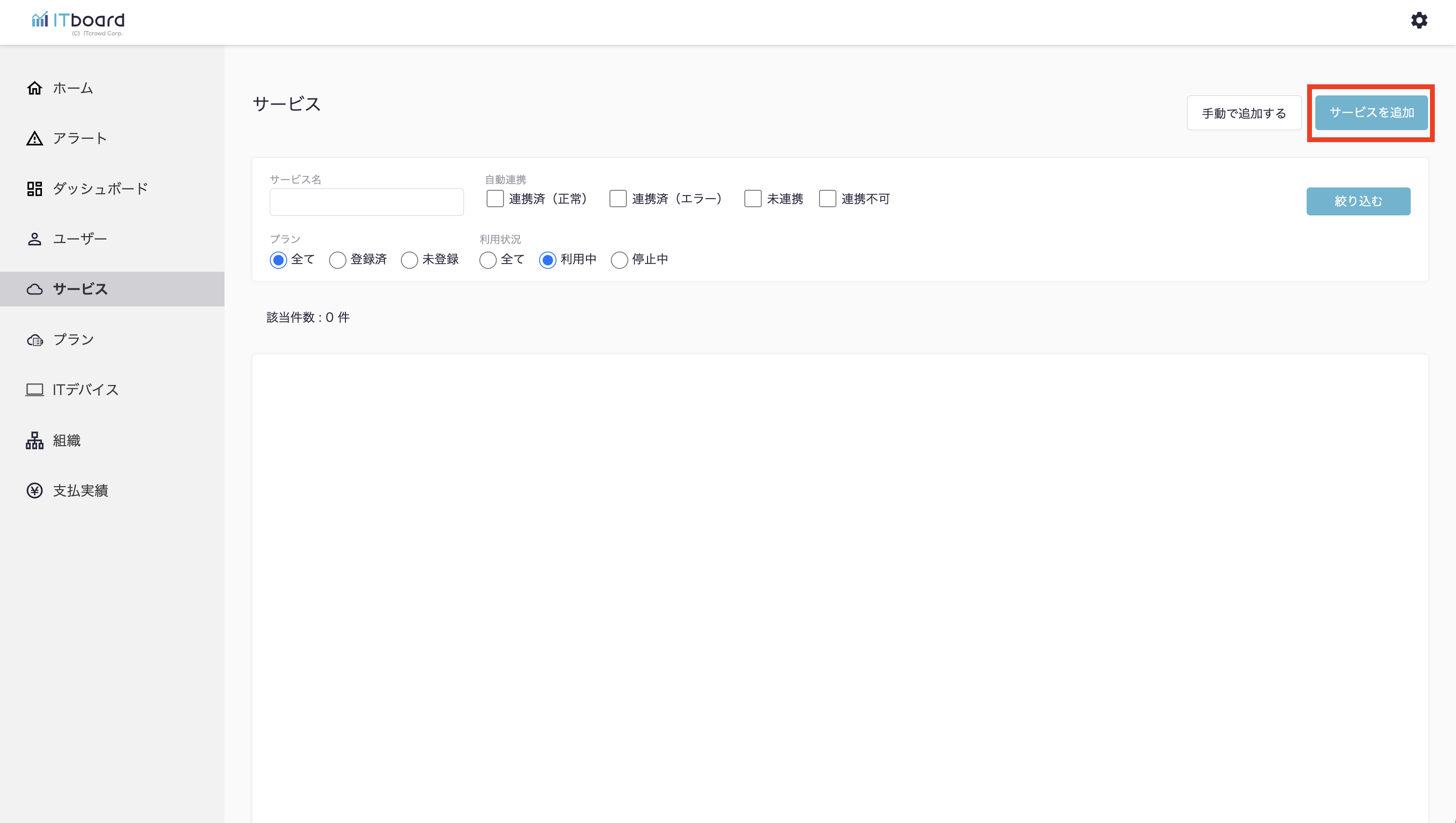Image resolution: width=1456 pixels, height=823 pixels.
Task: Click the organization hierarchy icon
Action: [35, 440]
